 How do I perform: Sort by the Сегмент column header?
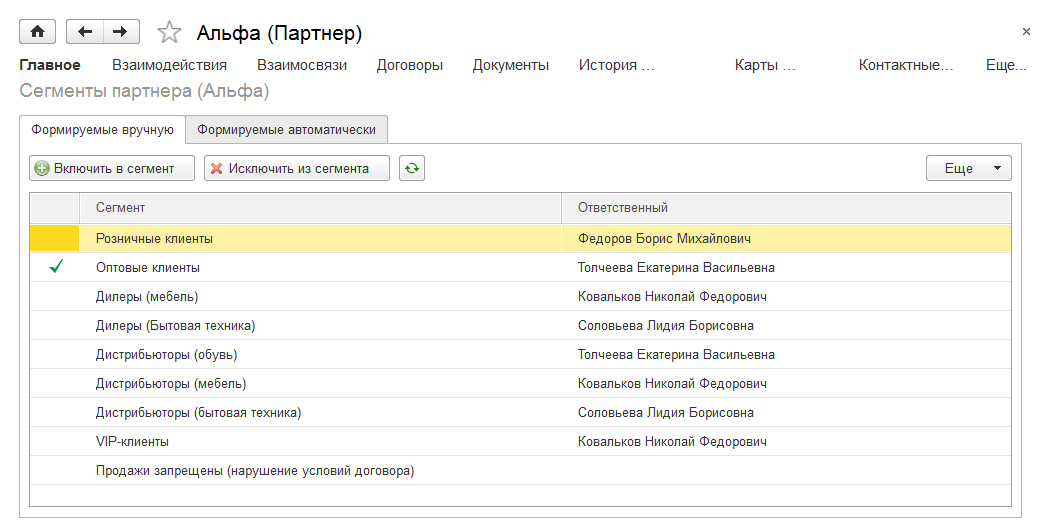click(120, 207)
